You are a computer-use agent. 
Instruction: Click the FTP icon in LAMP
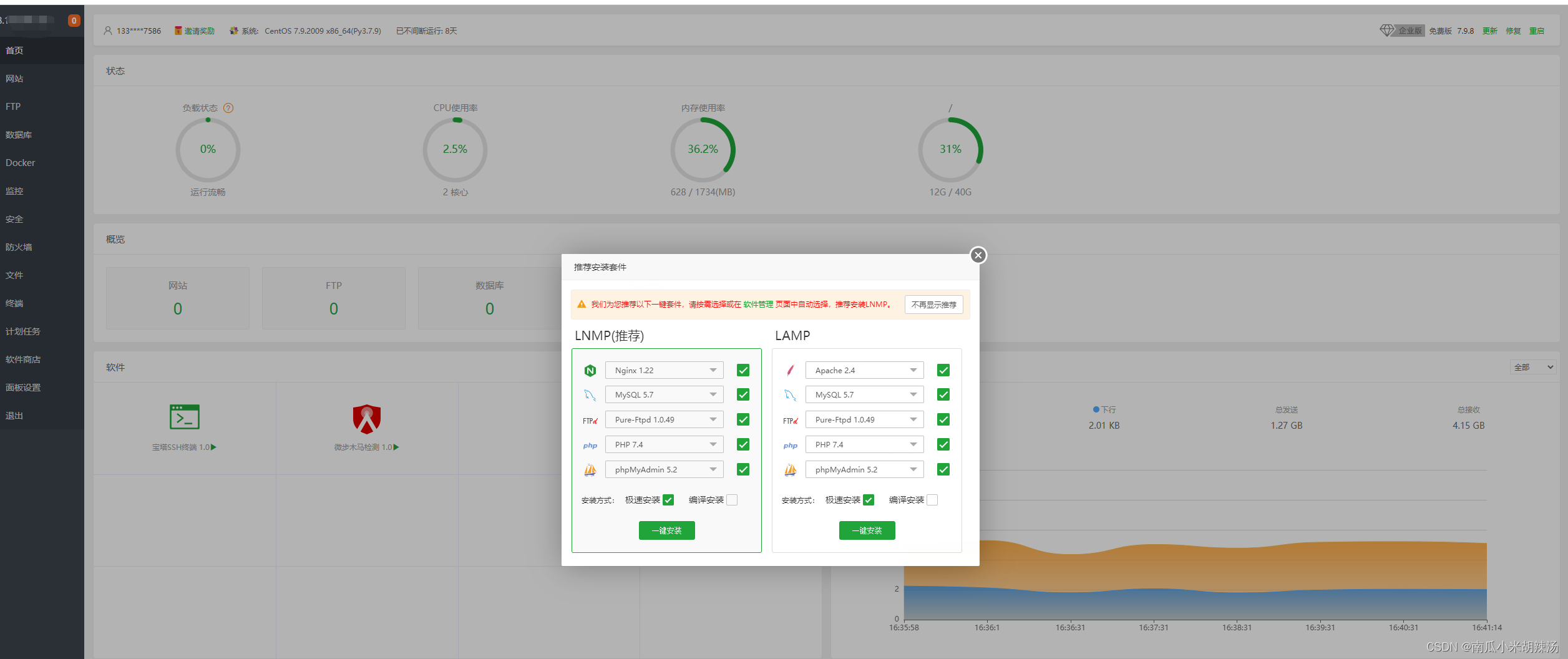point(791,421)
